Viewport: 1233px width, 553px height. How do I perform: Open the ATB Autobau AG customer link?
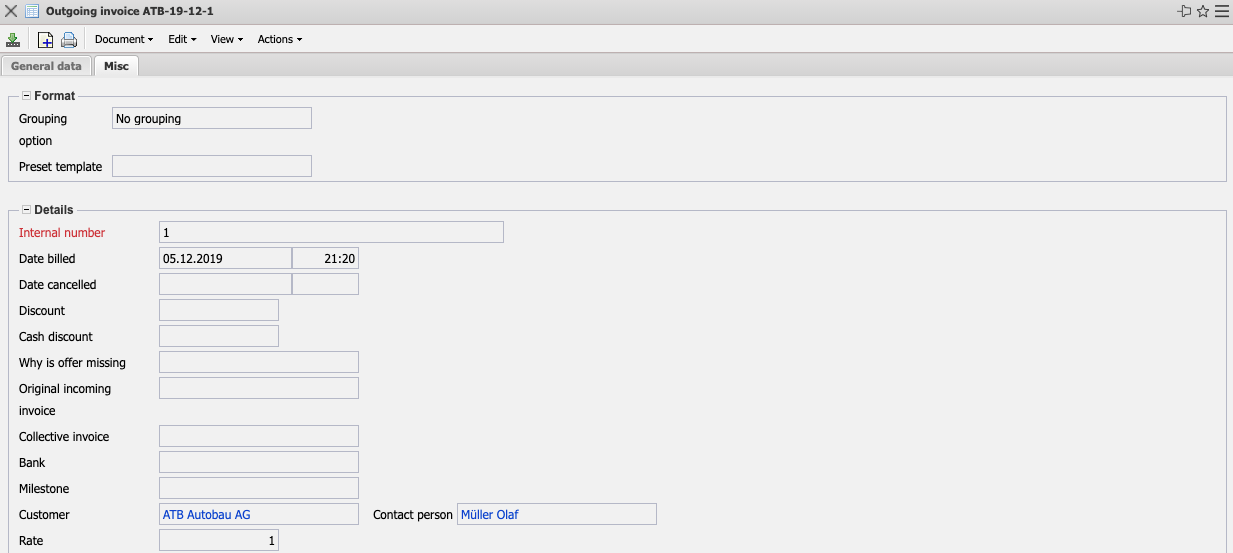coord(207,515)
